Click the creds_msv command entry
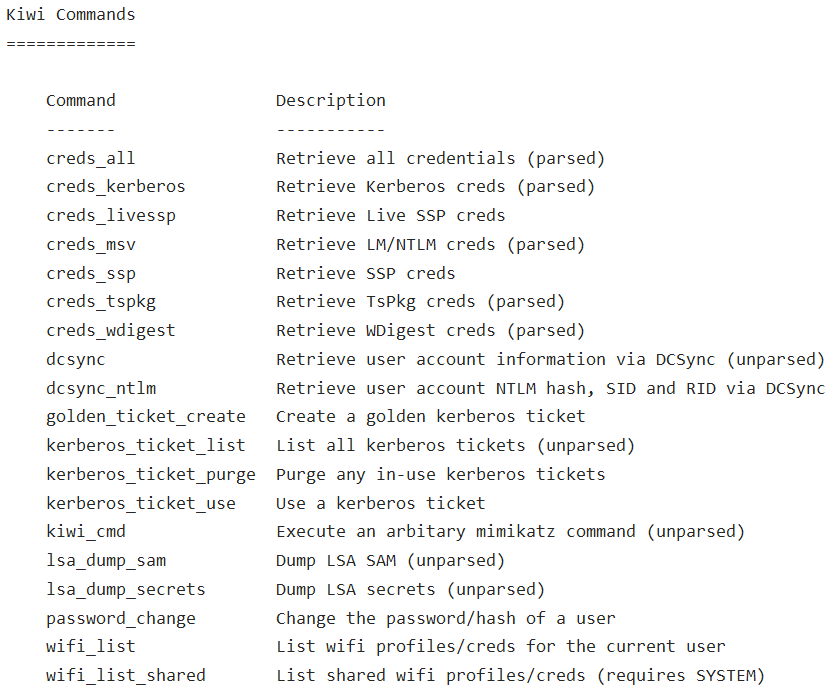 click(x=90, y=245)
